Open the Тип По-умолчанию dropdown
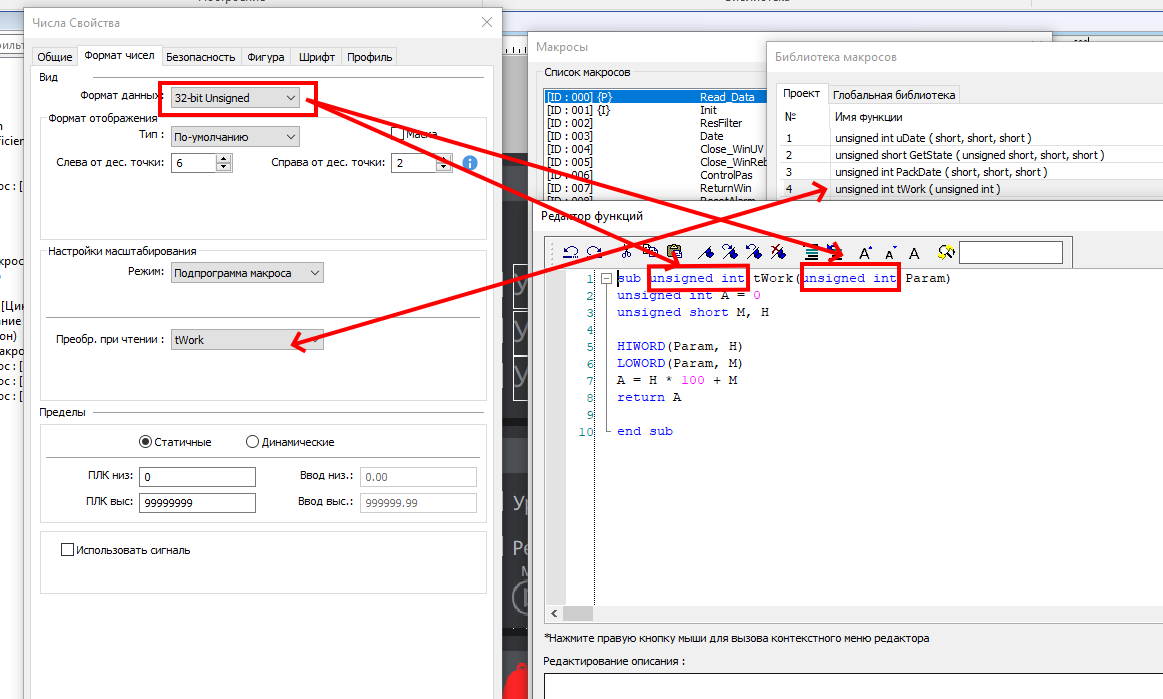The width and height of the screenshot is (1163, 699). click(235, 137)
